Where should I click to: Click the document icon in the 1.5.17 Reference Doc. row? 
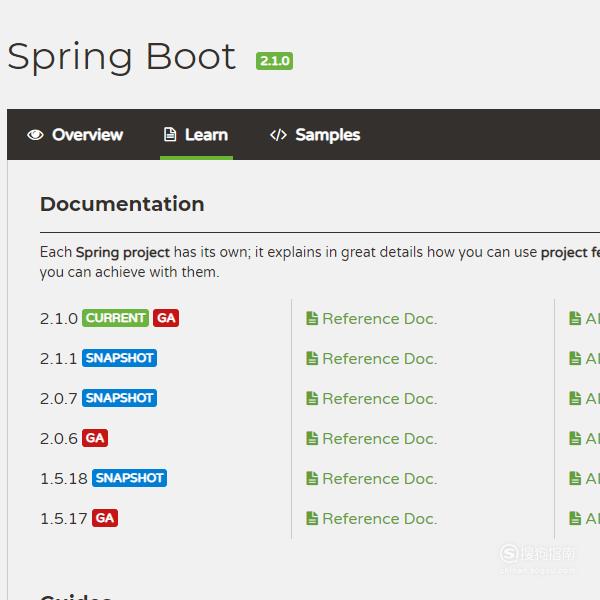312,518
